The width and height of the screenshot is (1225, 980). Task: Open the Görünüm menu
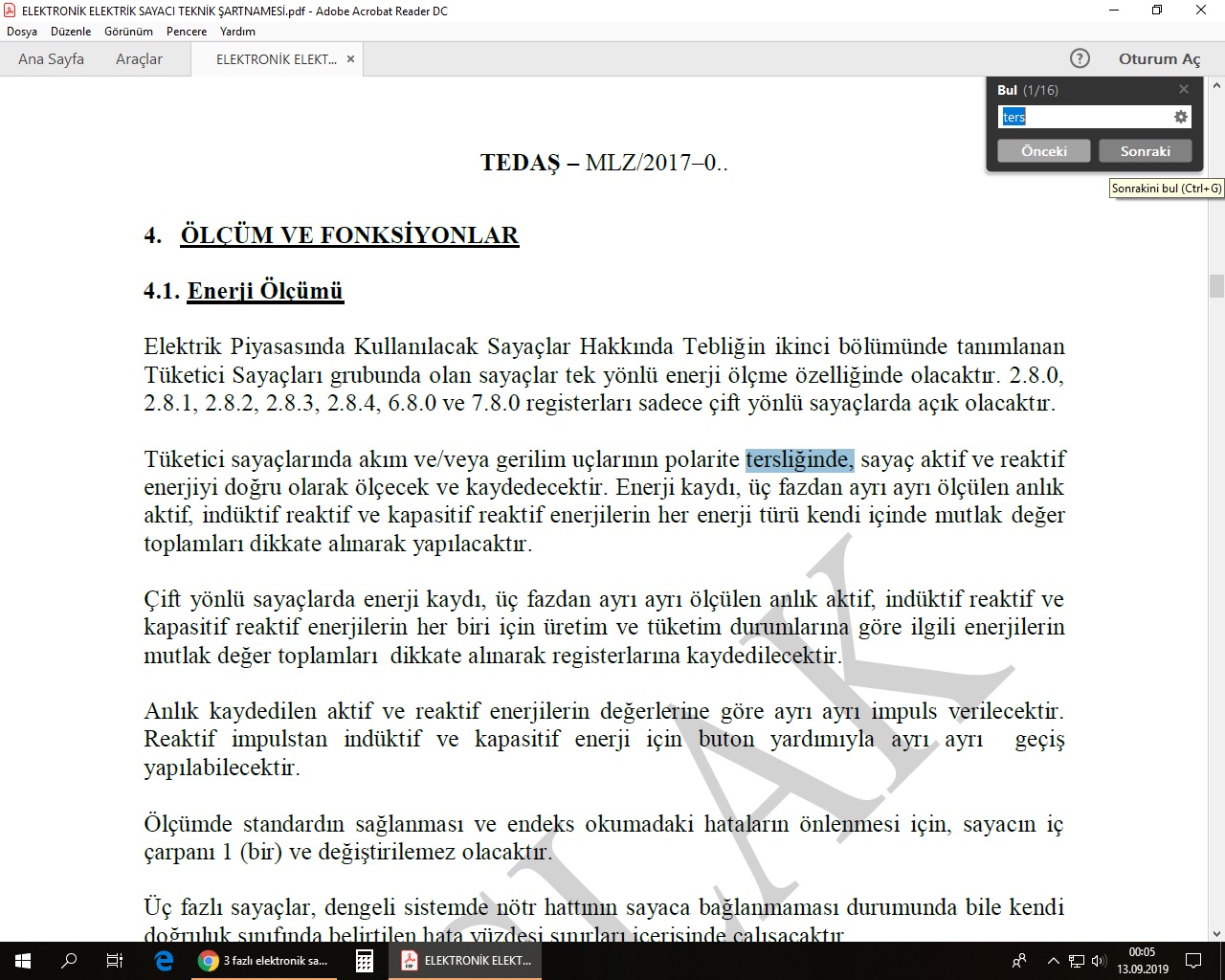coord(128,32)
